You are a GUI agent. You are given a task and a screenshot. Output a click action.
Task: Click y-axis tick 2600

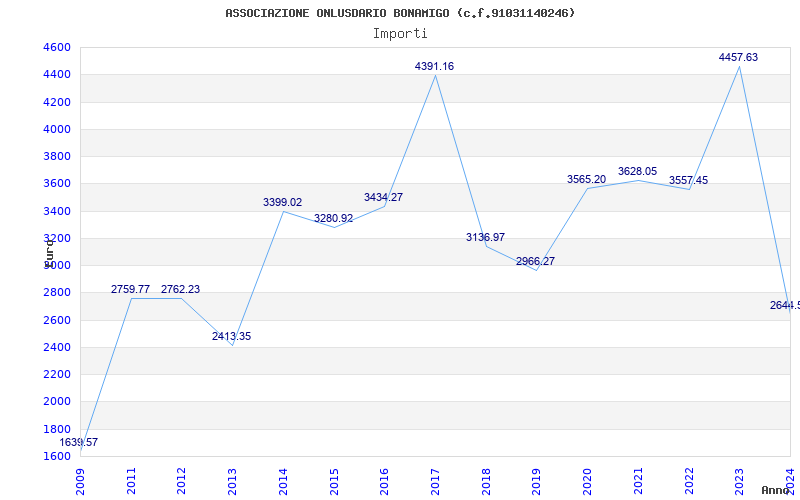tap(58, 320)
